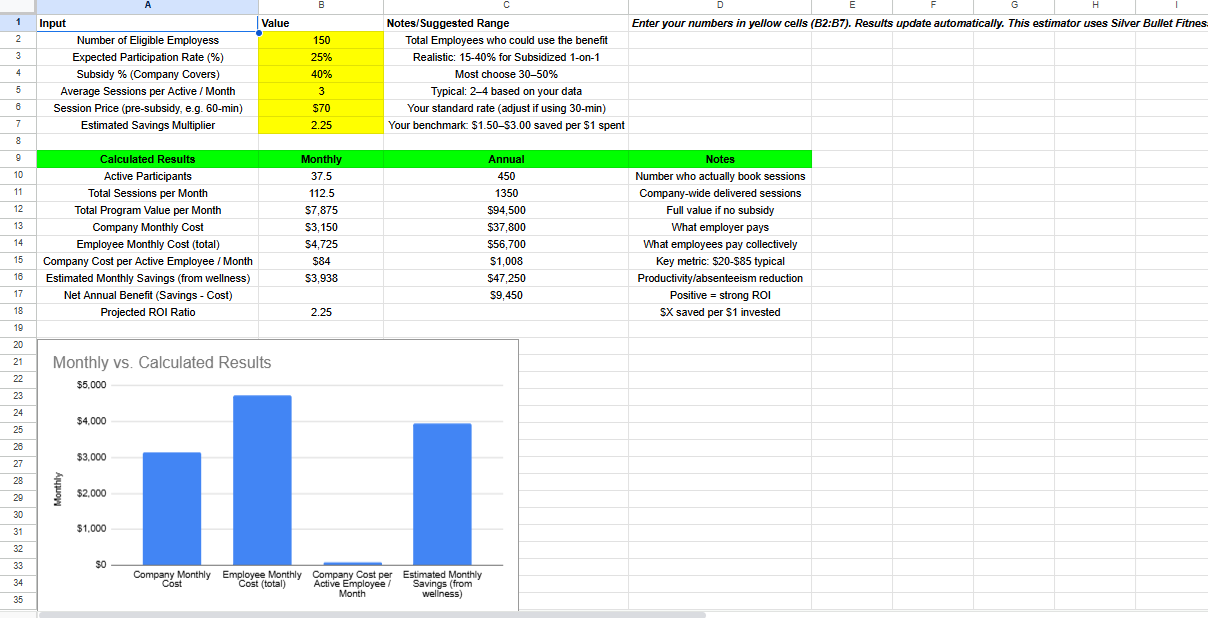The width and height of the screenshot is (1208, 618).
Task: Click 'Most choose 30–50%' note
Action: 506,74
